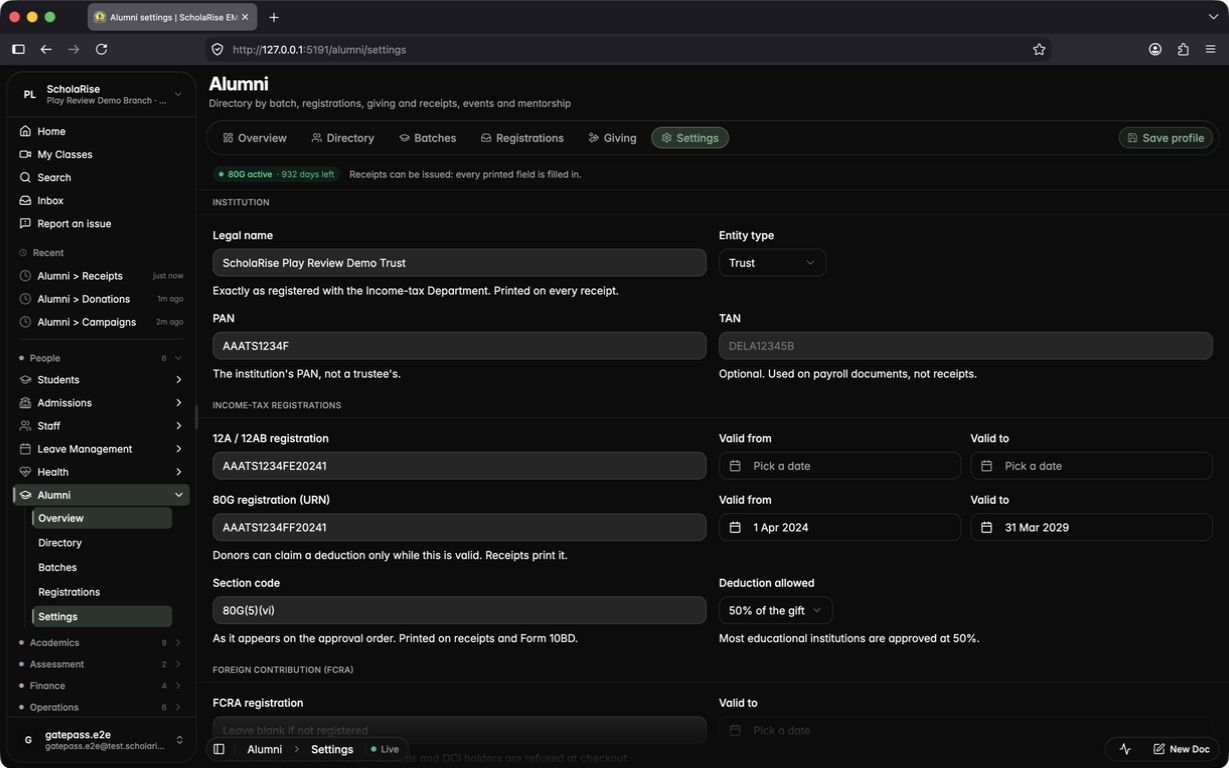The image size is (1229, 768).
Task: Click the Admissions icon
Action: [25, 403]
